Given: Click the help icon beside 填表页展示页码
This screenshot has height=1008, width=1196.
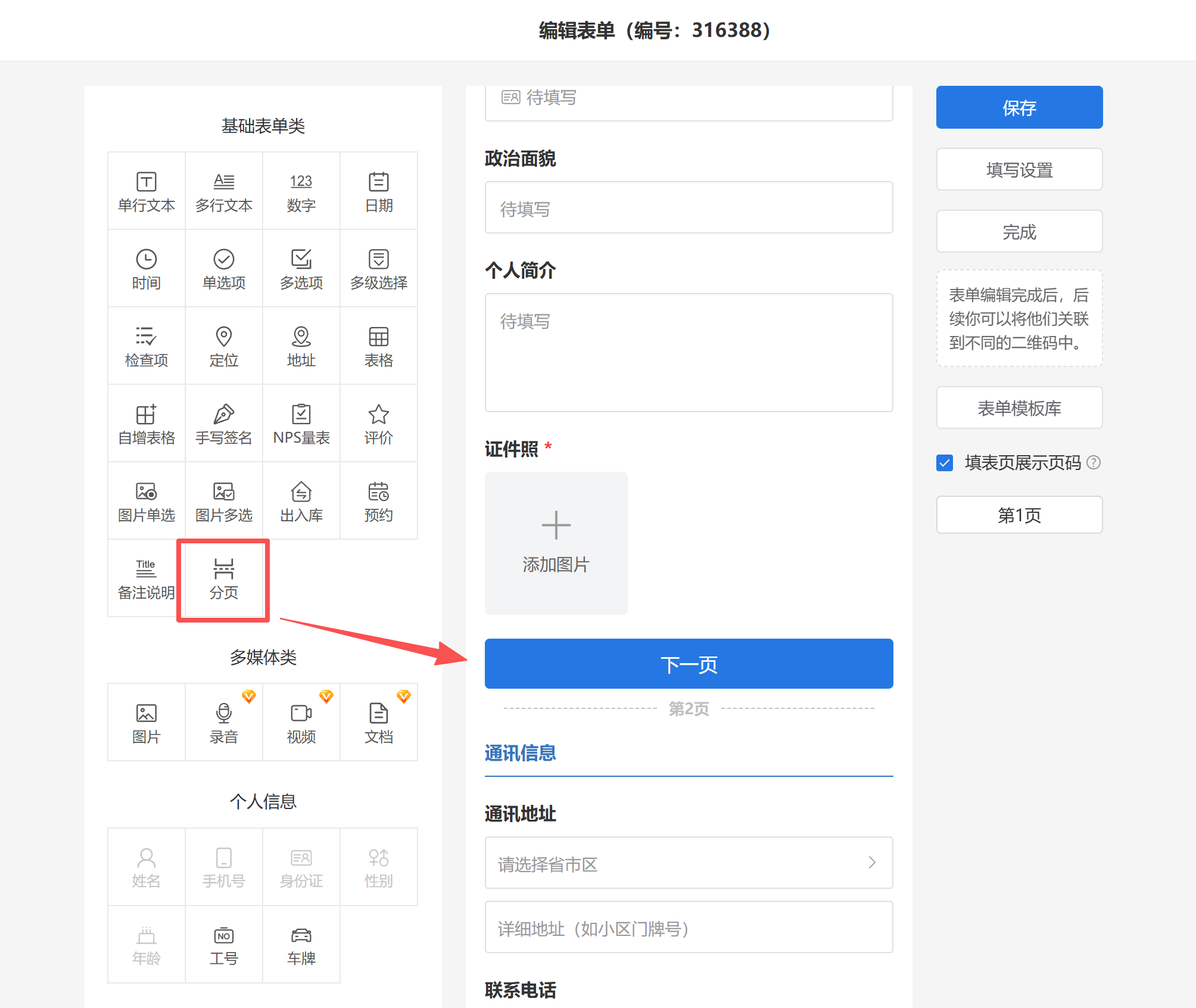Looking at the screenshot, I should point(1094,462).
